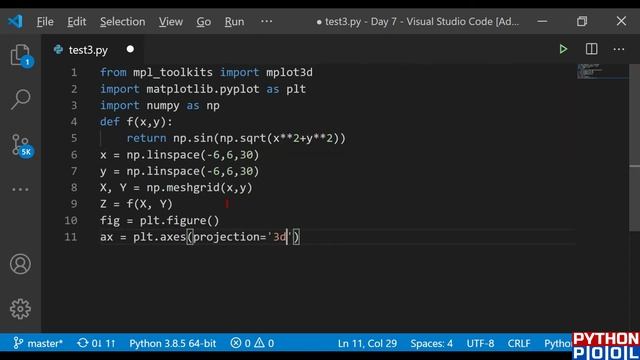Synchronize changes 0↓ 11 in status bar
The height and width of the screenshot is (360, 640).
(x=96, y=343)
